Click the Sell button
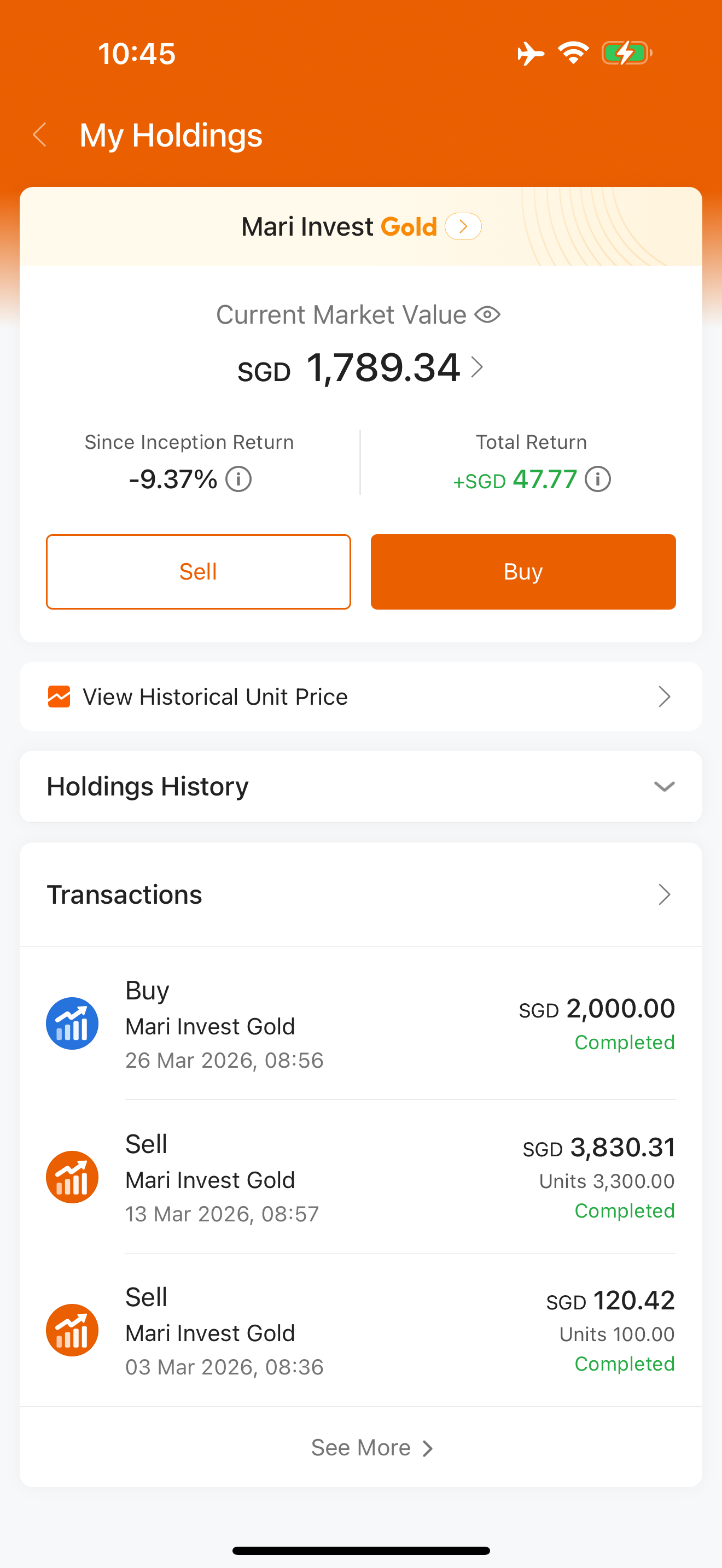The height and width of the screenshot is (1568, 722). [x=199, y=571]
